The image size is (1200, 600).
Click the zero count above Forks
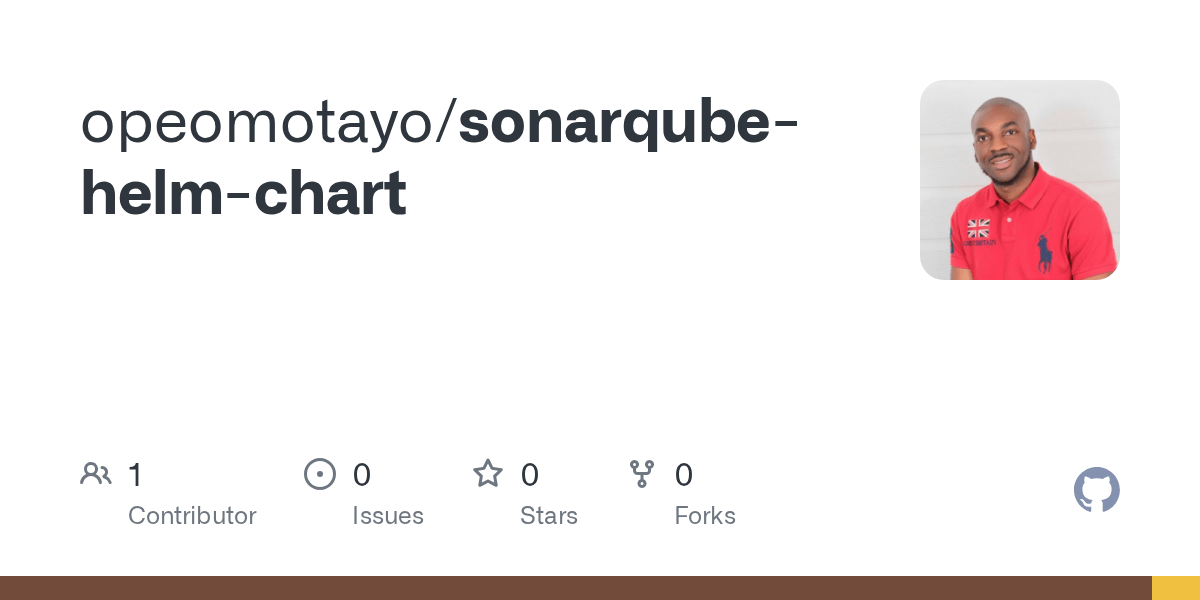pyautogui.click(x=684, y=474)
